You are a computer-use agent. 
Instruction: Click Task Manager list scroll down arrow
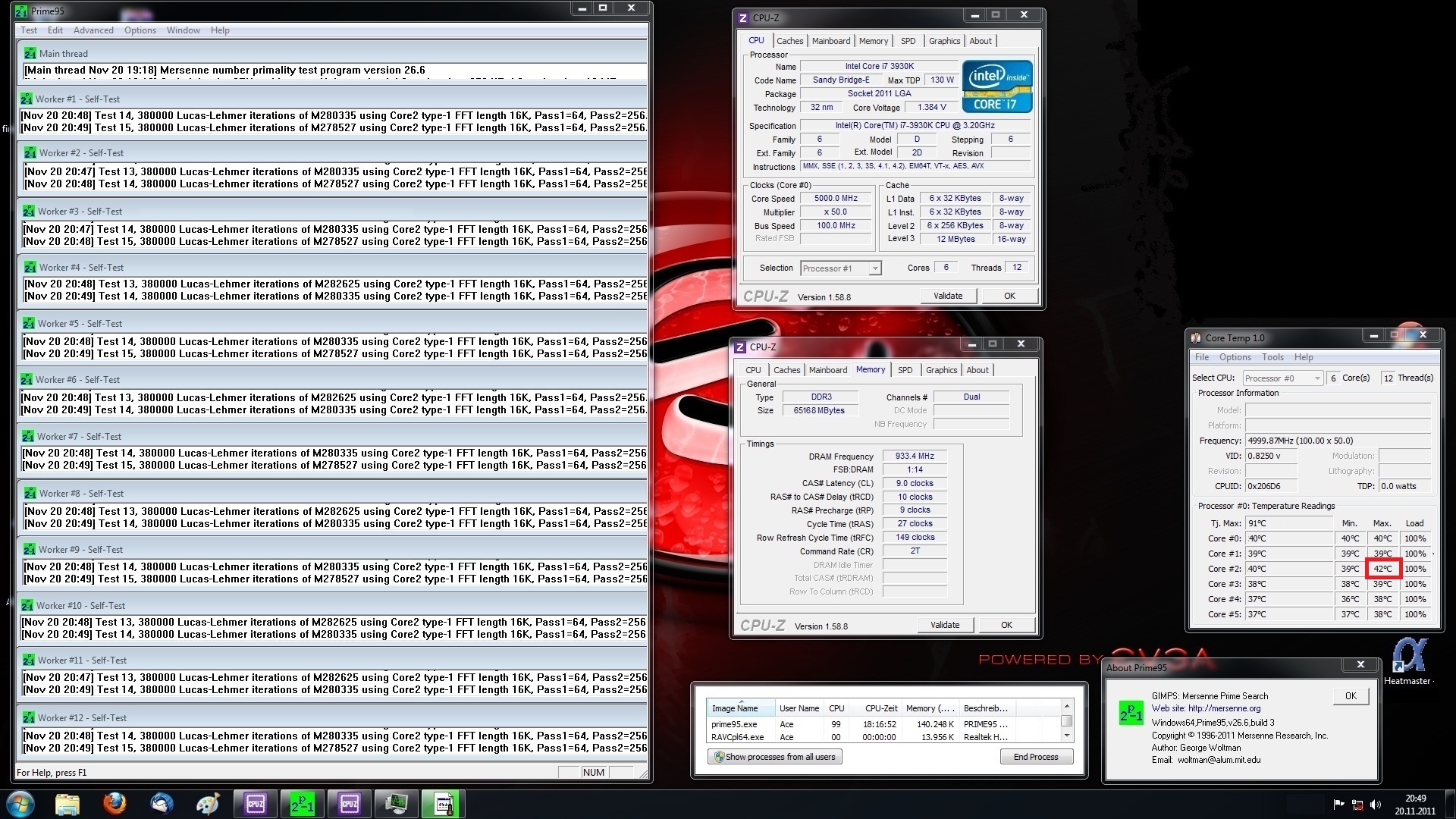point(1067,736)
